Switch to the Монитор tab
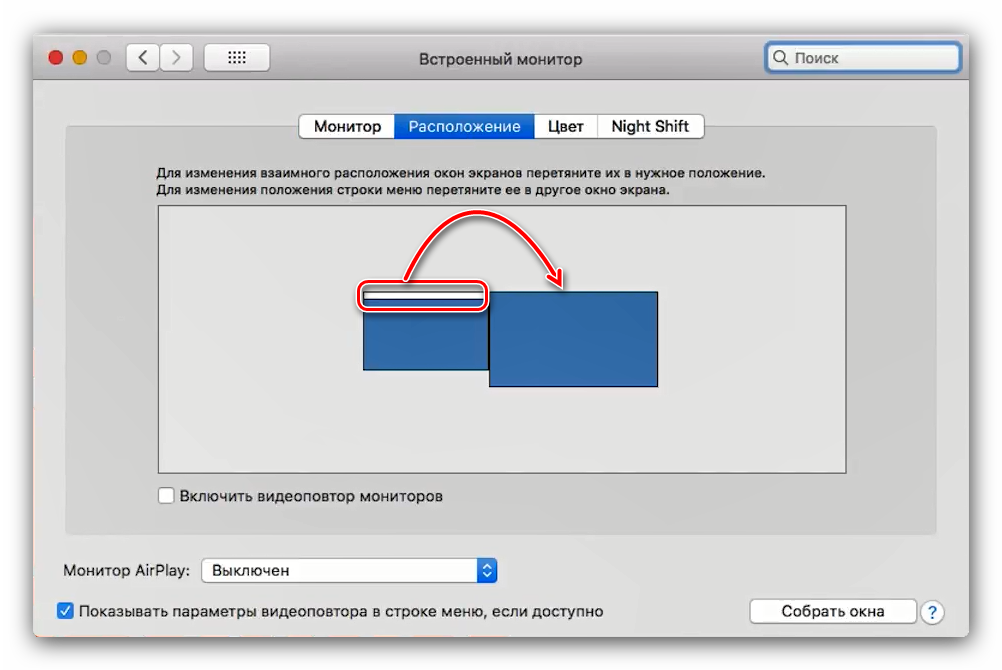The image size is (1002, 670). tap(347, 127)
